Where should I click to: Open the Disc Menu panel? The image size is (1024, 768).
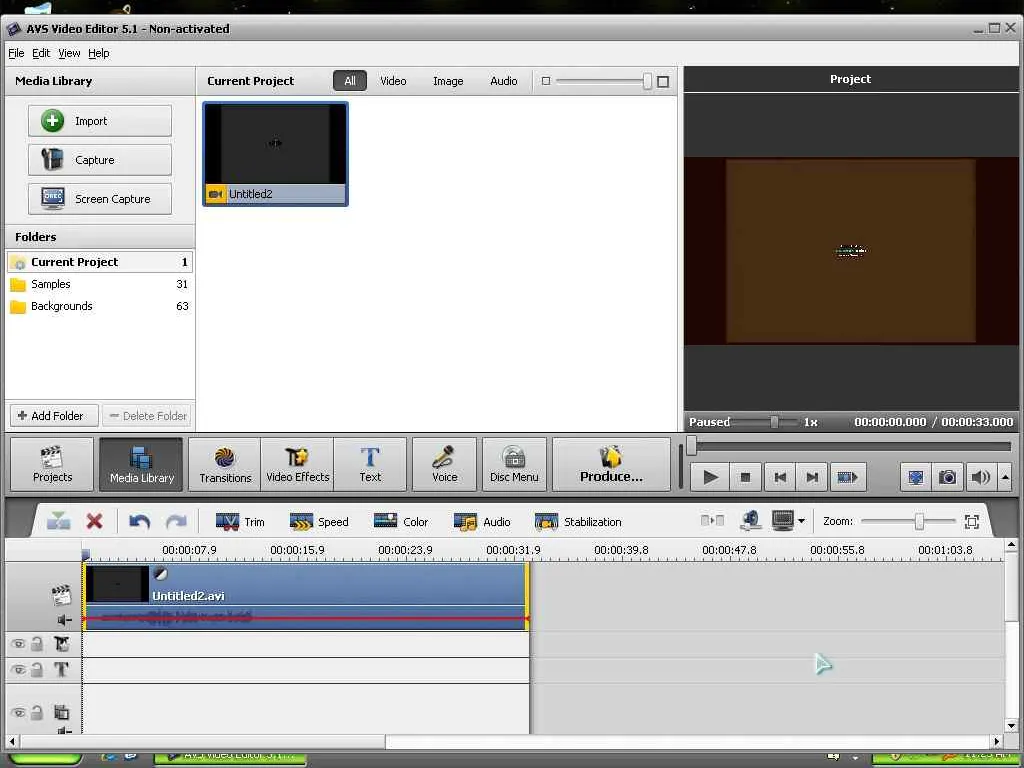point(515,464)
